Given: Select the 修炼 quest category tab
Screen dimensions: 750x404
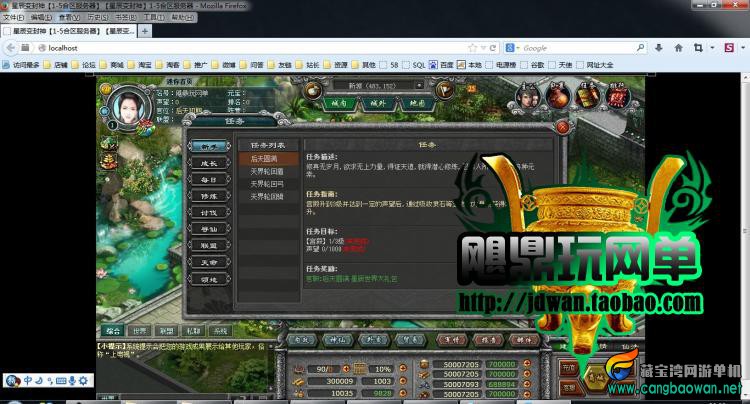Looking at the screenshot, I should click(x=210, y=197).
